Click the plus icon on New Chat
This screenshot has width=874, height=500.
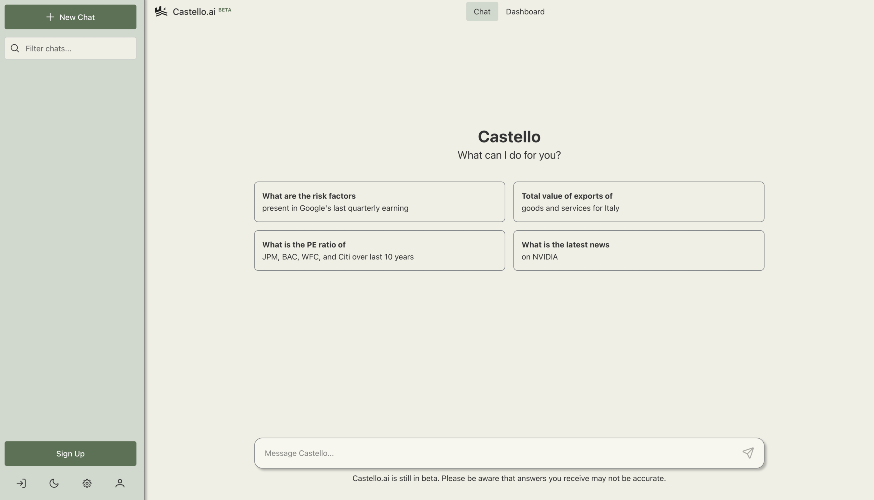pyautogui.click(x=50, y=17)
